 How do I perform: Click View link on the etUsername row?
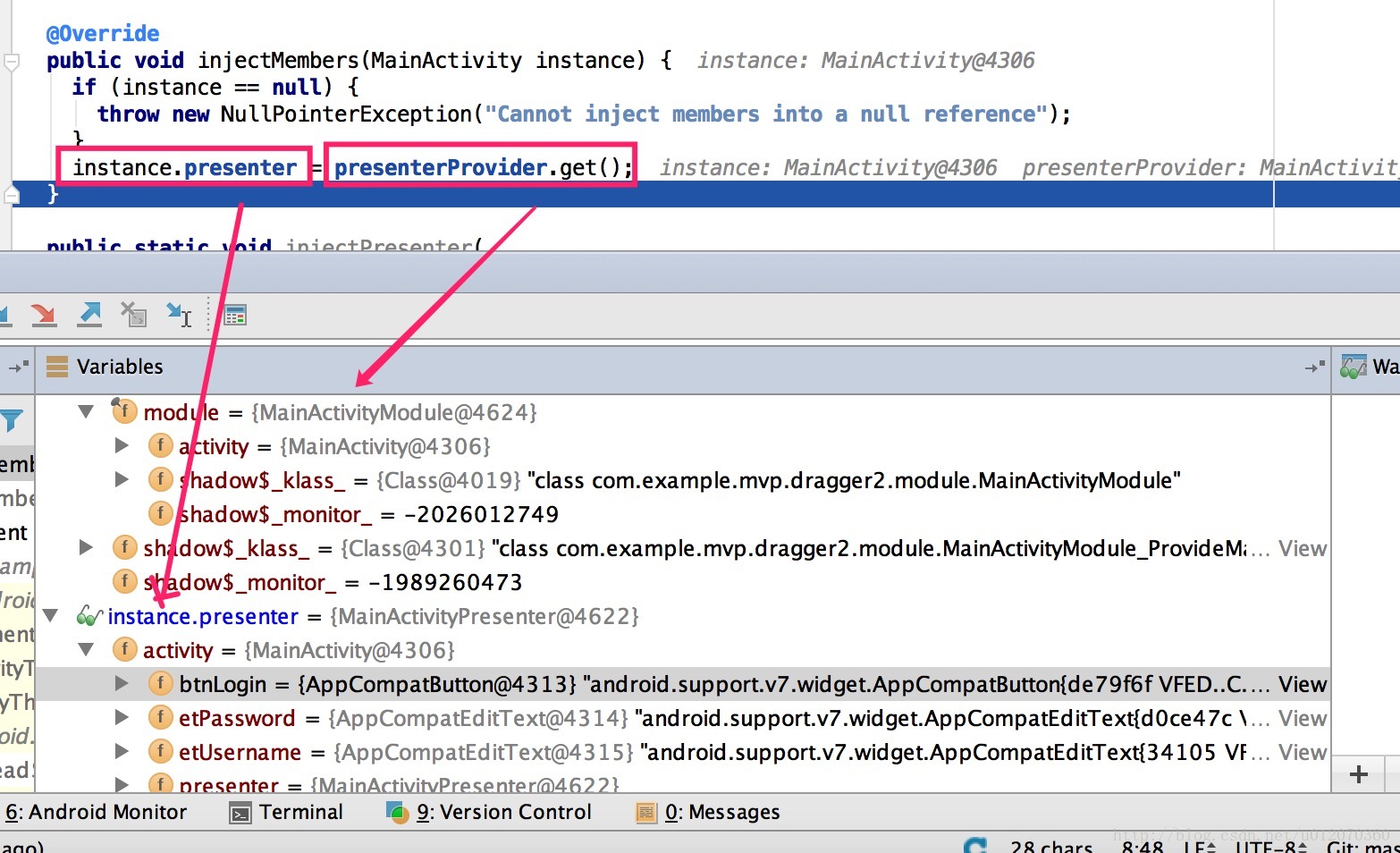[x=1303, y=752]
